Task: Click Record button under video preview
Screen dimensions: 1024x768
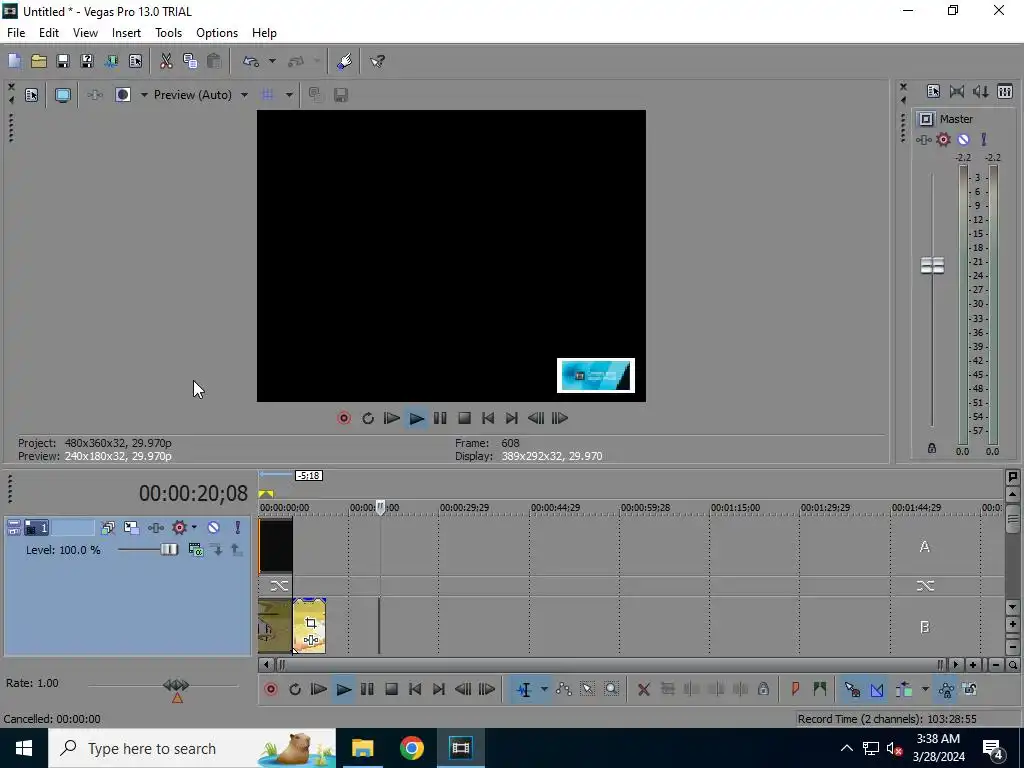Action: 344,418
